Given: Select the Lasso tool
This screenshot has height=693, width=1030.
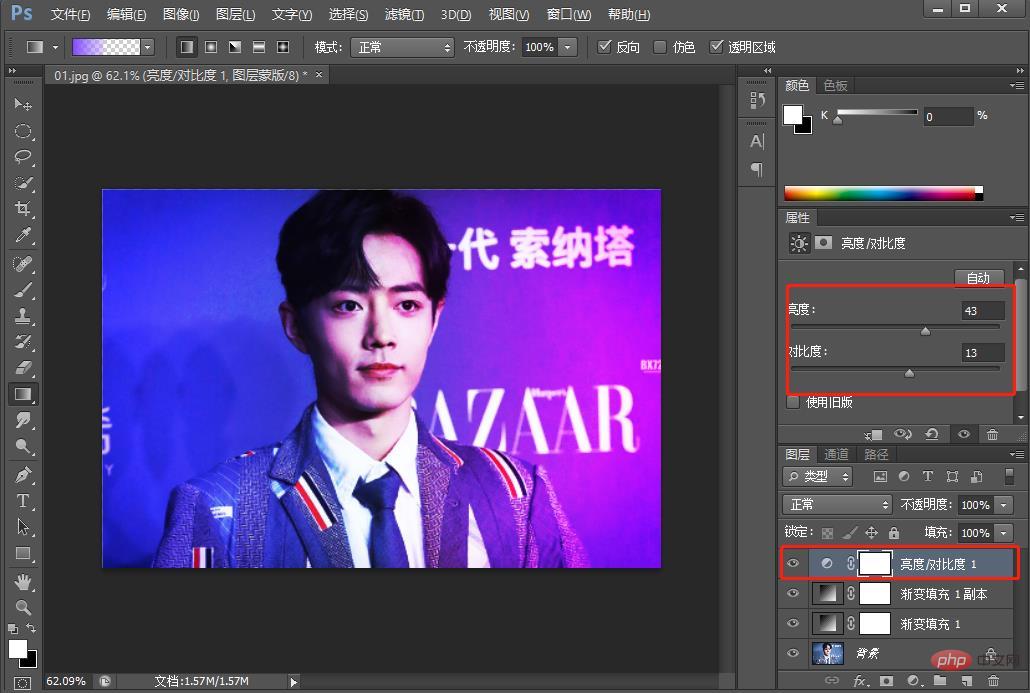Looking at the screenshot, I should click(x=22, y=157).
